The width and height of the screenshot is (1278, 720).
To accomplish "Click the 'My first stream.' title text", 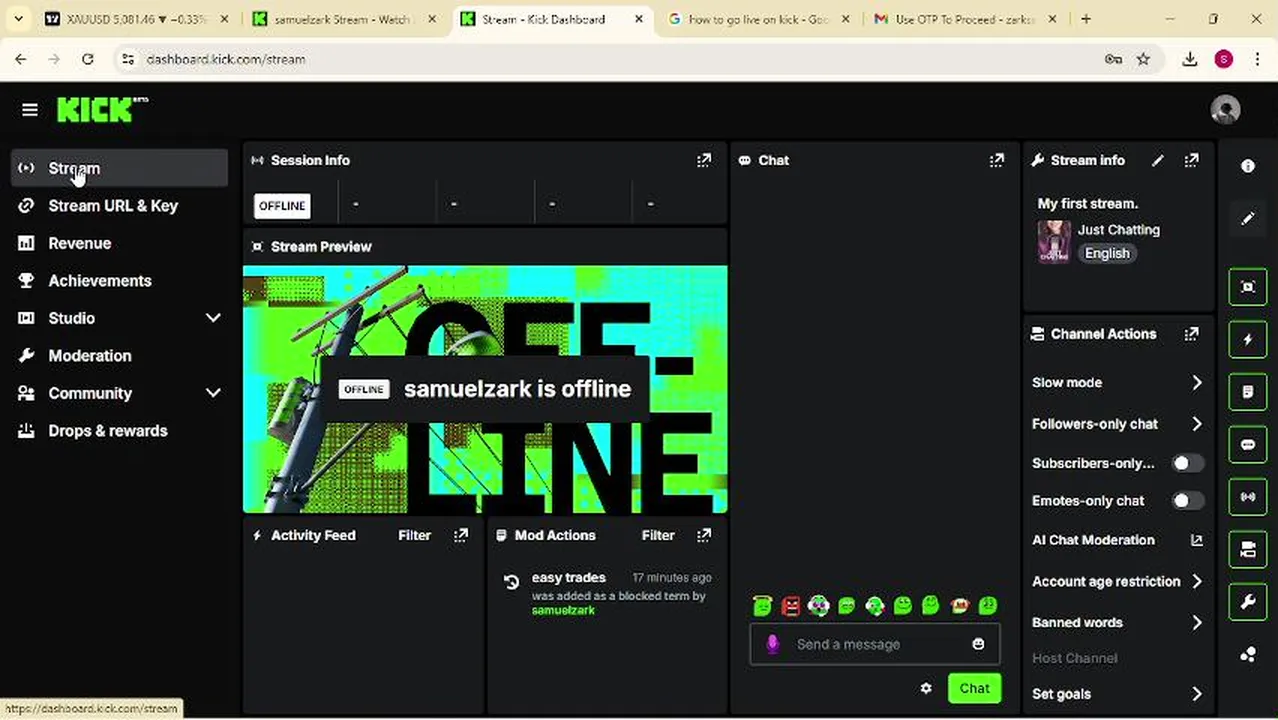I will click(1088, 203).
